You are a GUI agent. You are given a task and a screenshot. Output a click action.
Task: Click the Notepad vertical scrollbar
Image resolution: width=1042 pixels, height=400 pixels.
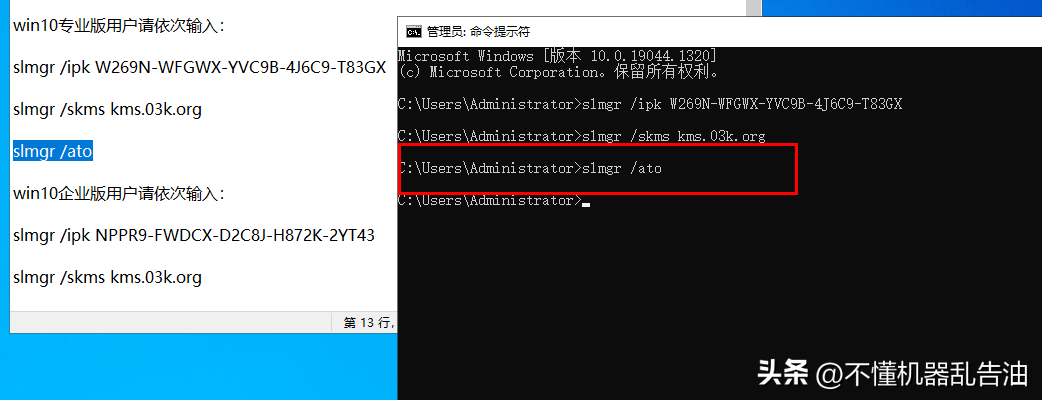point(752,8)
